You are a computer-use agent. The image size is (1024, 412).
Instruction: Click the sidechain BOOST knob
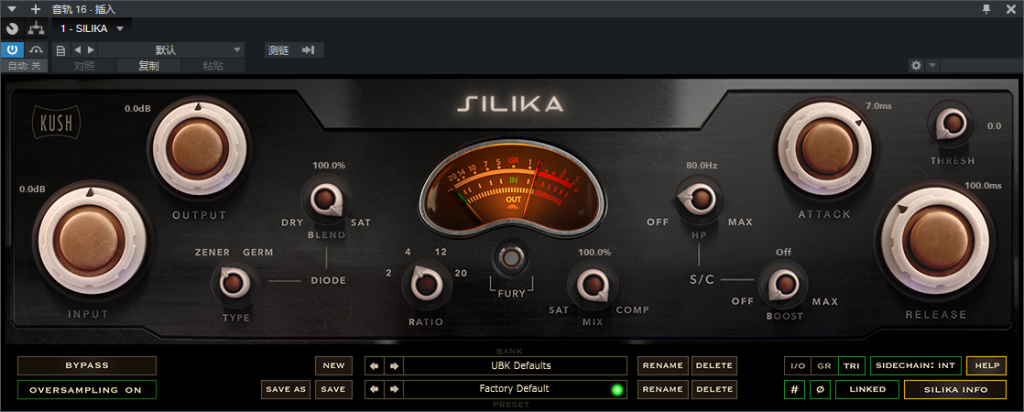click(784, 284)
